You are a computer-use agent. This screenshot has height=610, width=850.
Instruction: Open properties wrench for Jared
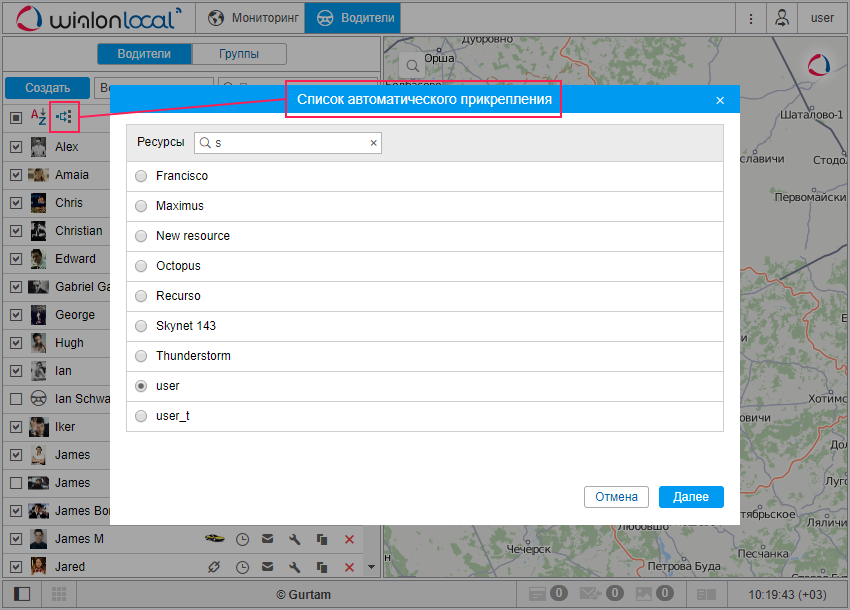(294, 567)
